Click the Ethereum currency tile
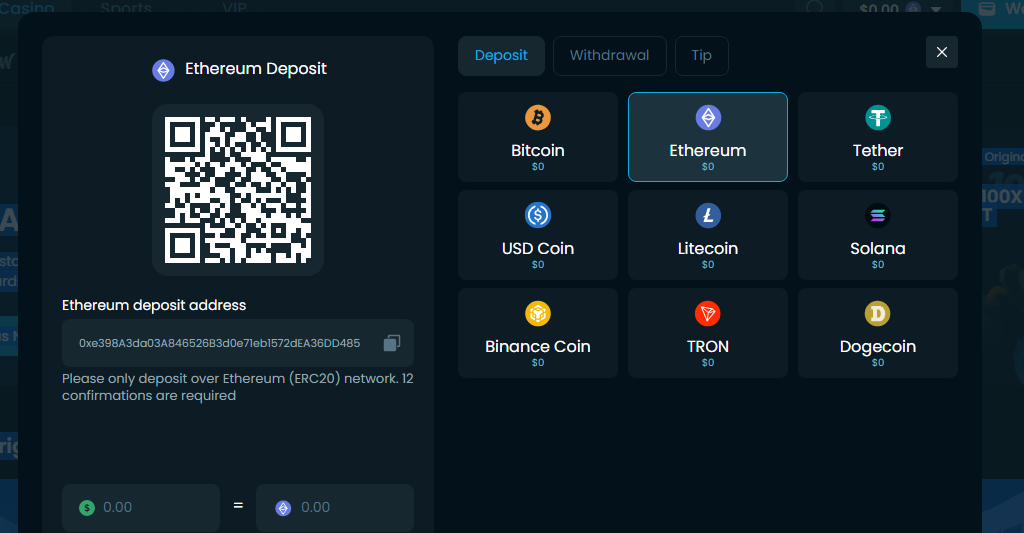Image resolution: width=1024 pixels, height=533 pixels. 708,137
